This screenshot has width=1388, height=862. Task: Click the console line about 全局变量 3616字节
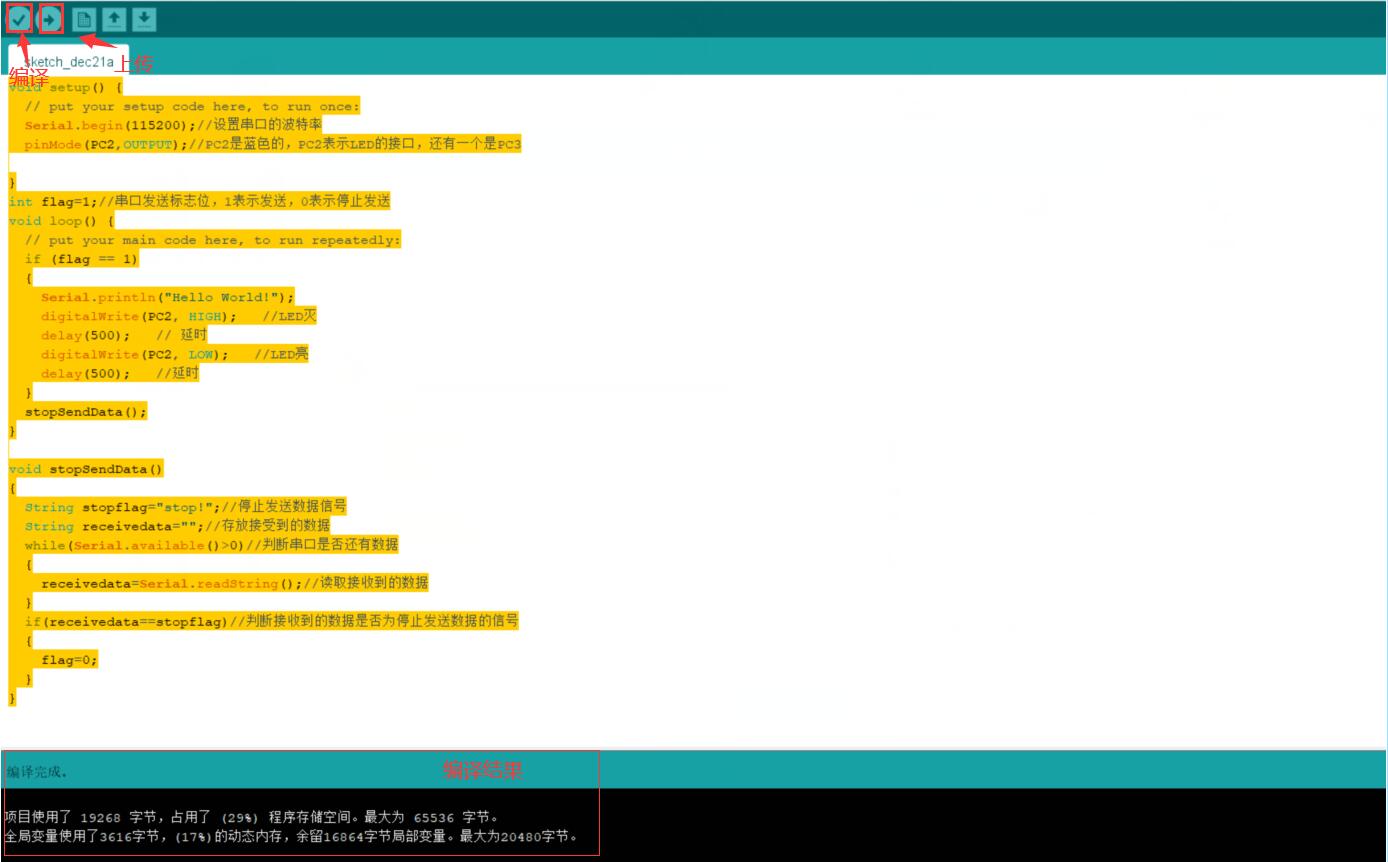(291, 836)
